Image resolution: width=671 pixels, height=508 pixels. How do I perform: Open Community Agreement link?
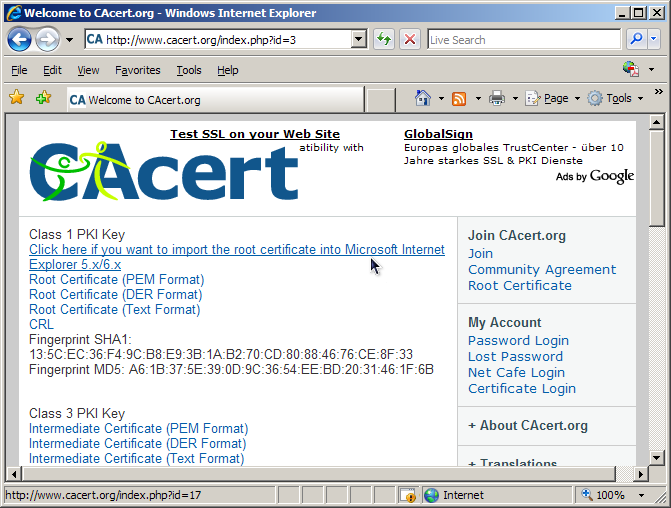pyautogui.click(x=542, y=270)
